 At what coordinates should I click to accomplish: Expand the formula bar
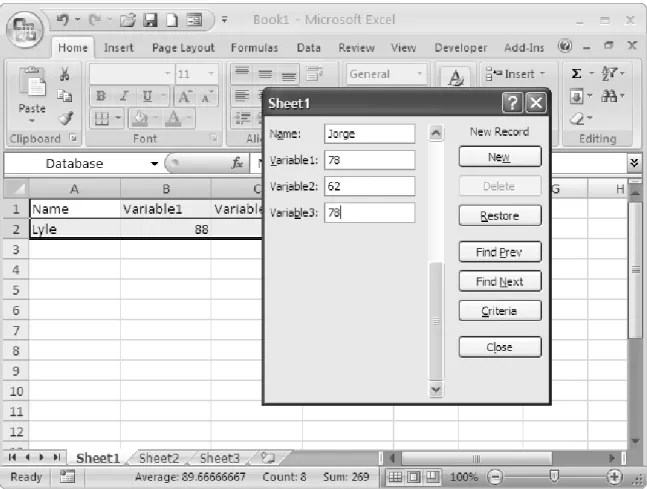coord(635,163)
